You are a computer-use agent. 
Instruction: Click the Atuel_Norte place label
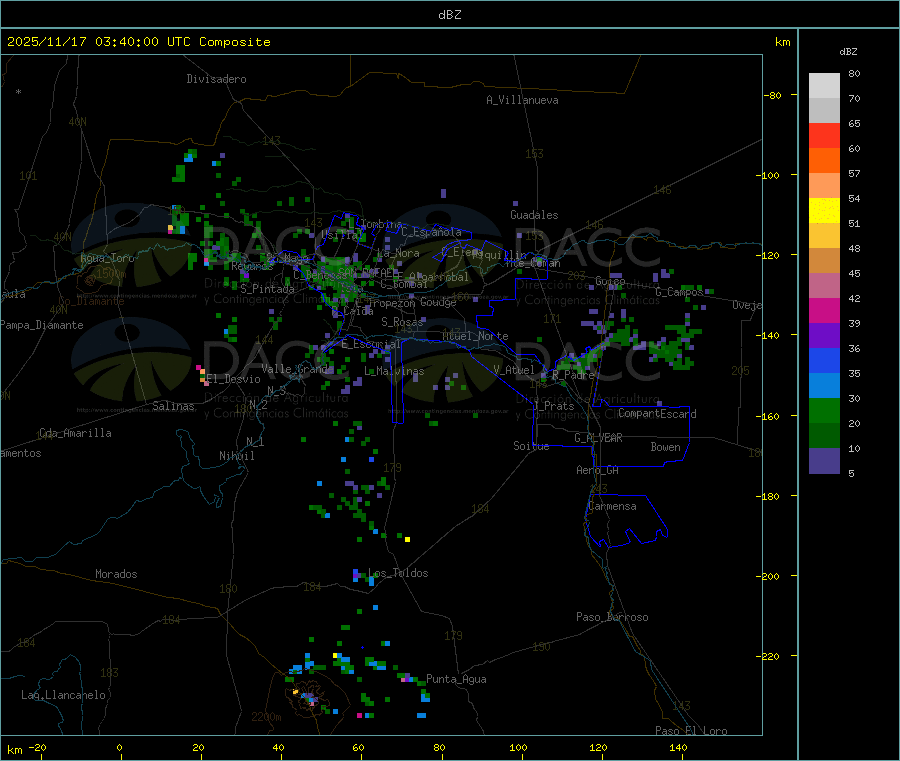click(475, 336)
